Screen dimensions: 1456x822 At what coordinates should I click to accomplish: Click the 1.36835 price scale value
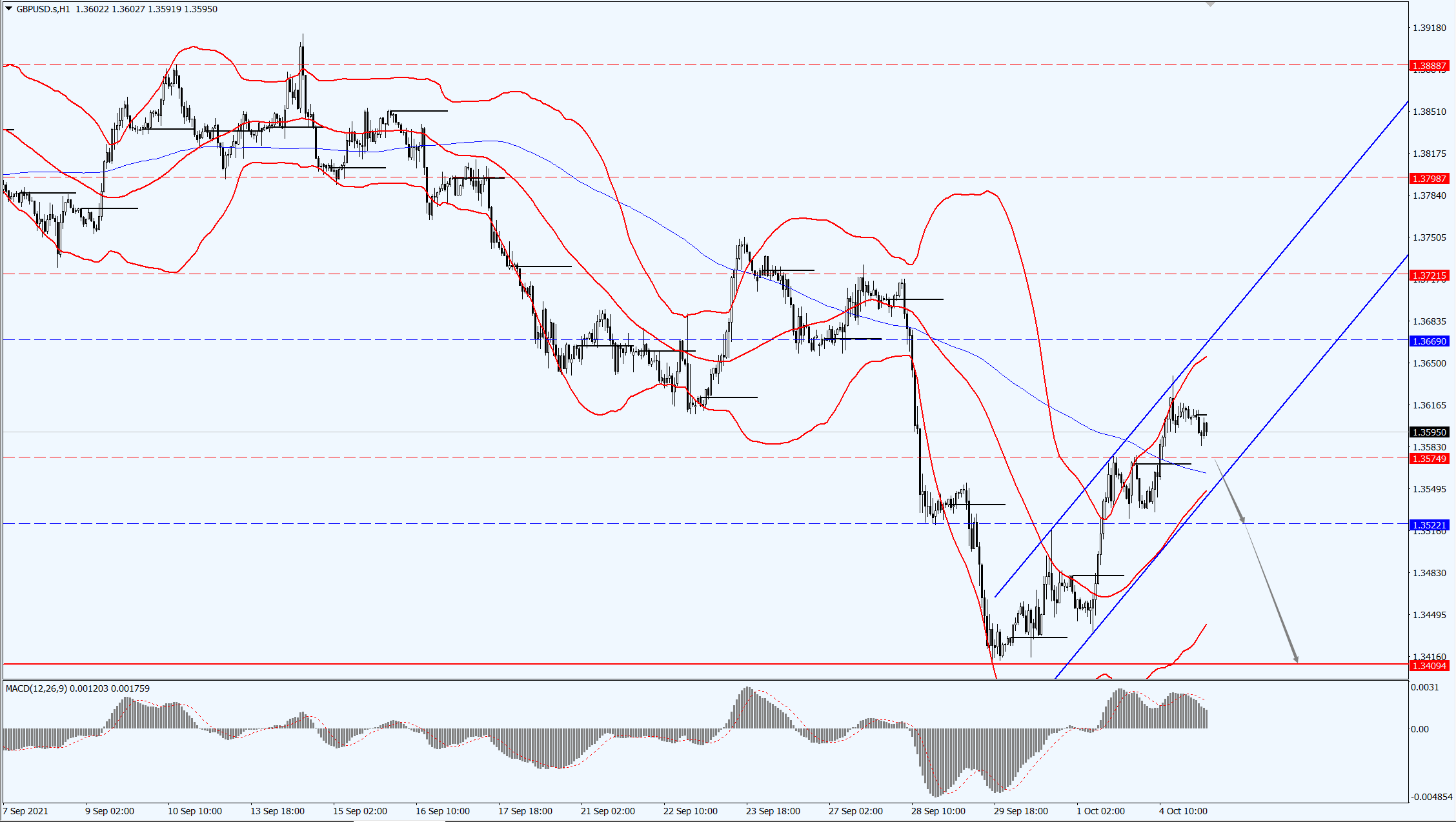point(1430,321)
